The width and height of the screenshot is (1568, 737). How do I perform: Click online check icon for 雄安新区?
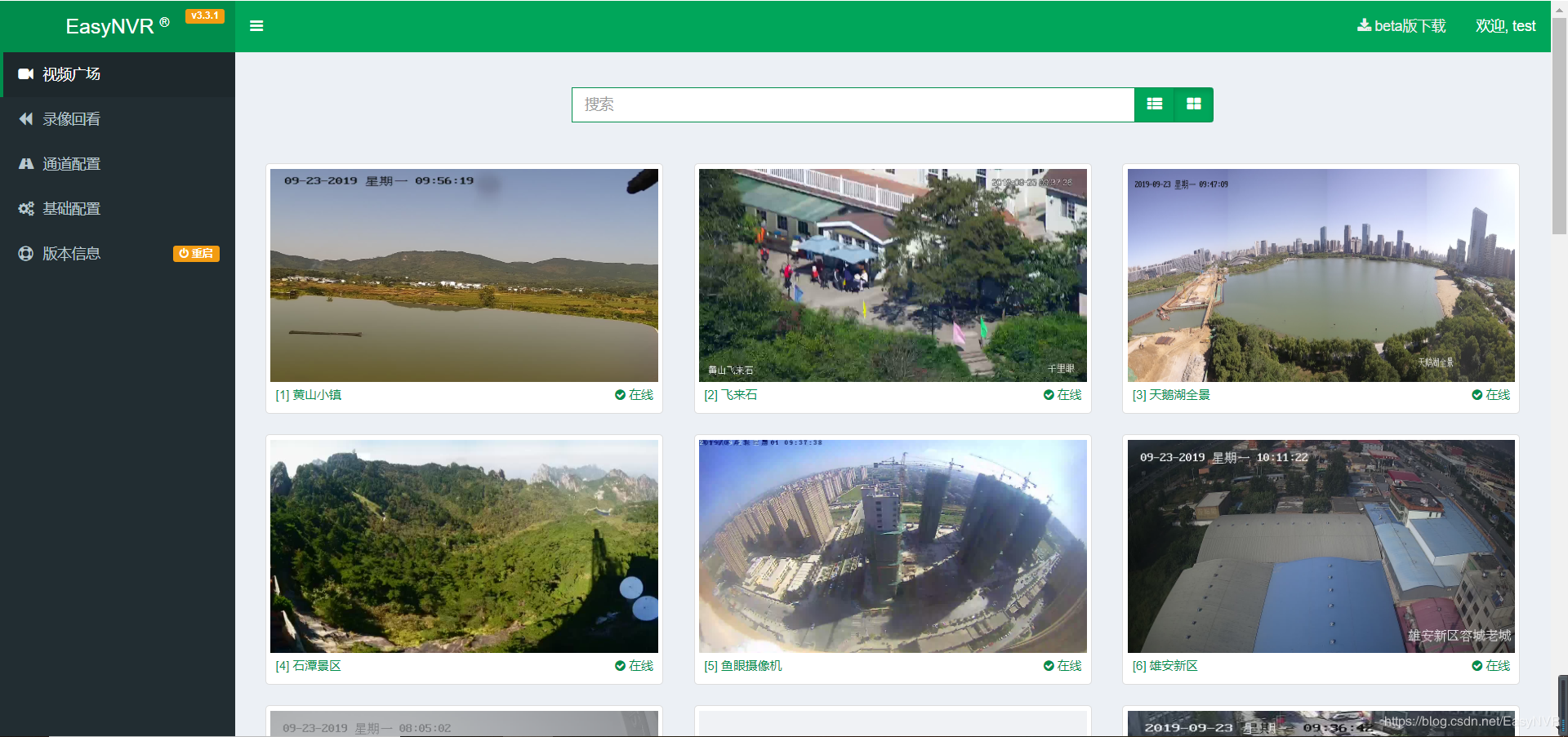click(x=1477, y=666)
